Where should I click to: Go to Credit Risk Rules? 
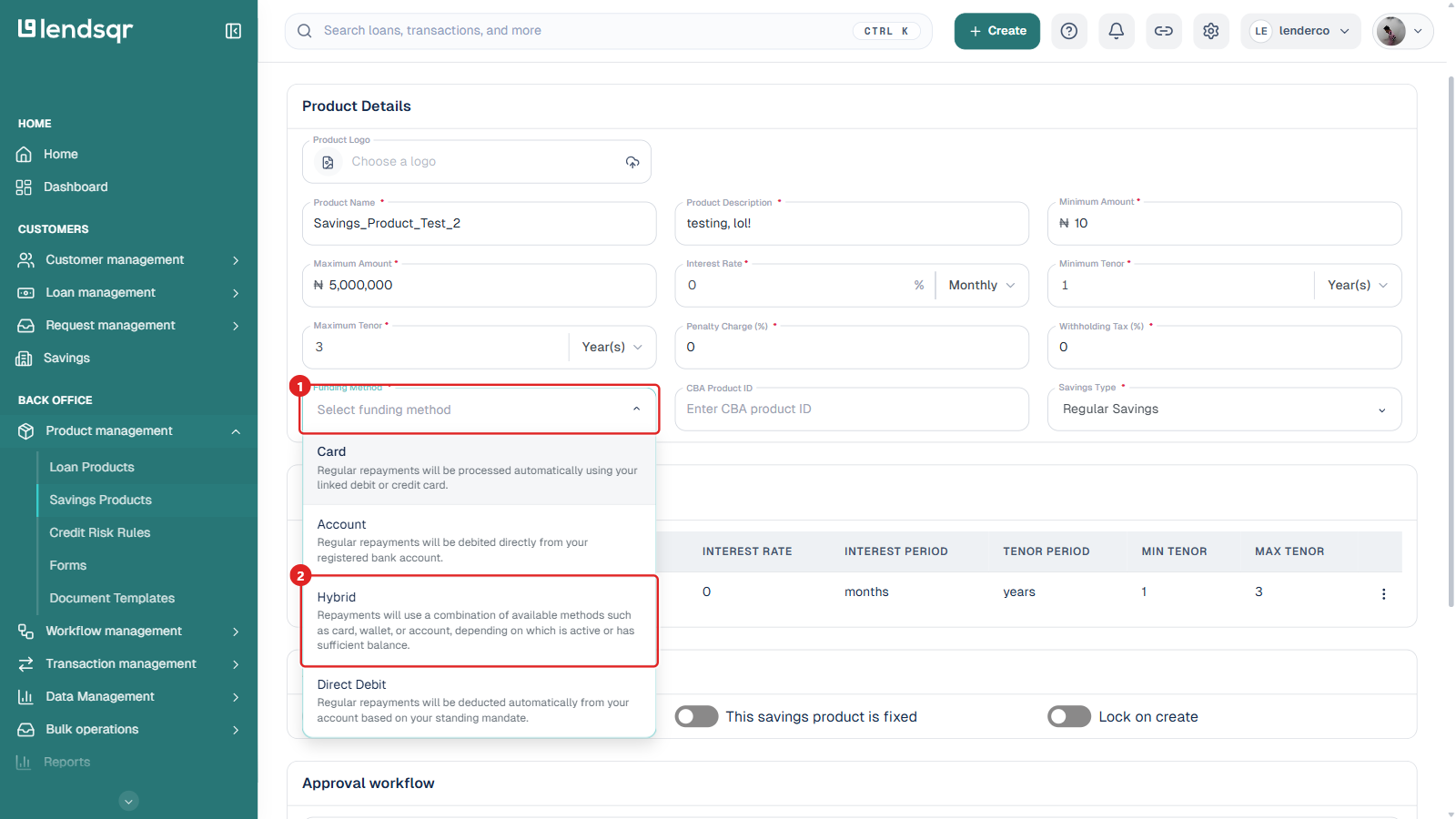coord(100,533)
